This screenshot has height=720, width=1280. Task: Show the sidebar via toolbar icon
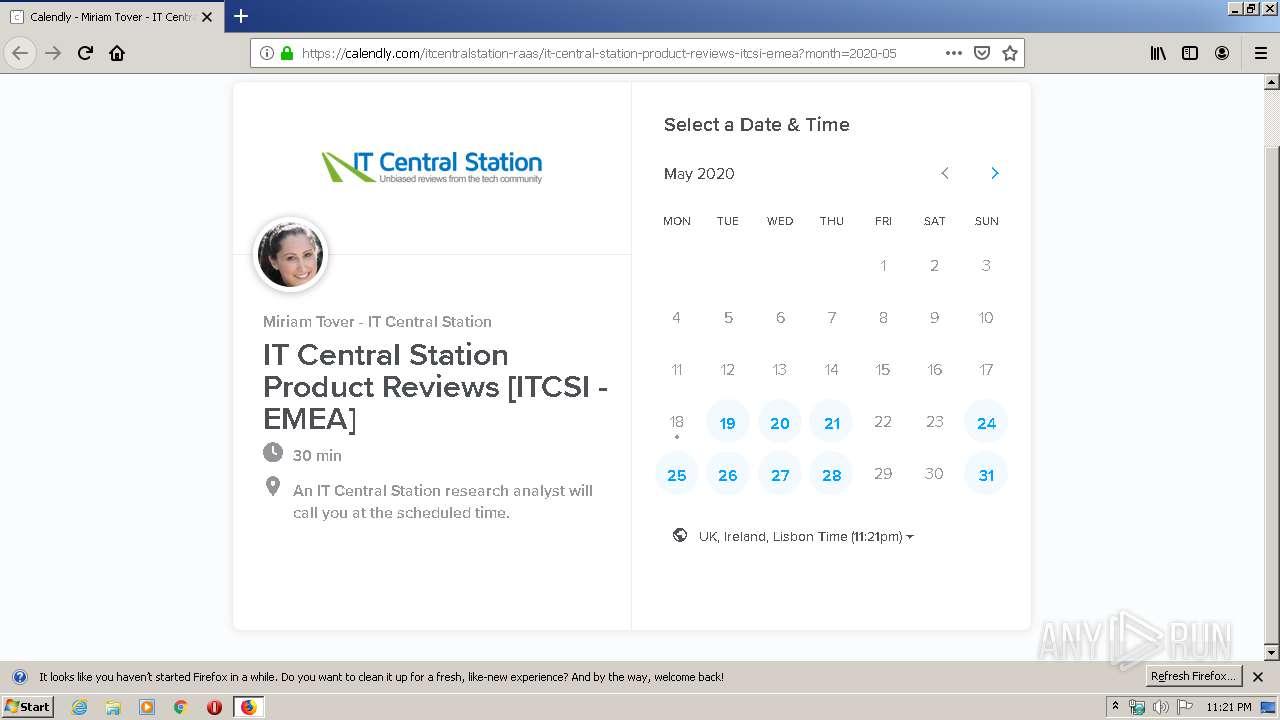point(1190,53)
